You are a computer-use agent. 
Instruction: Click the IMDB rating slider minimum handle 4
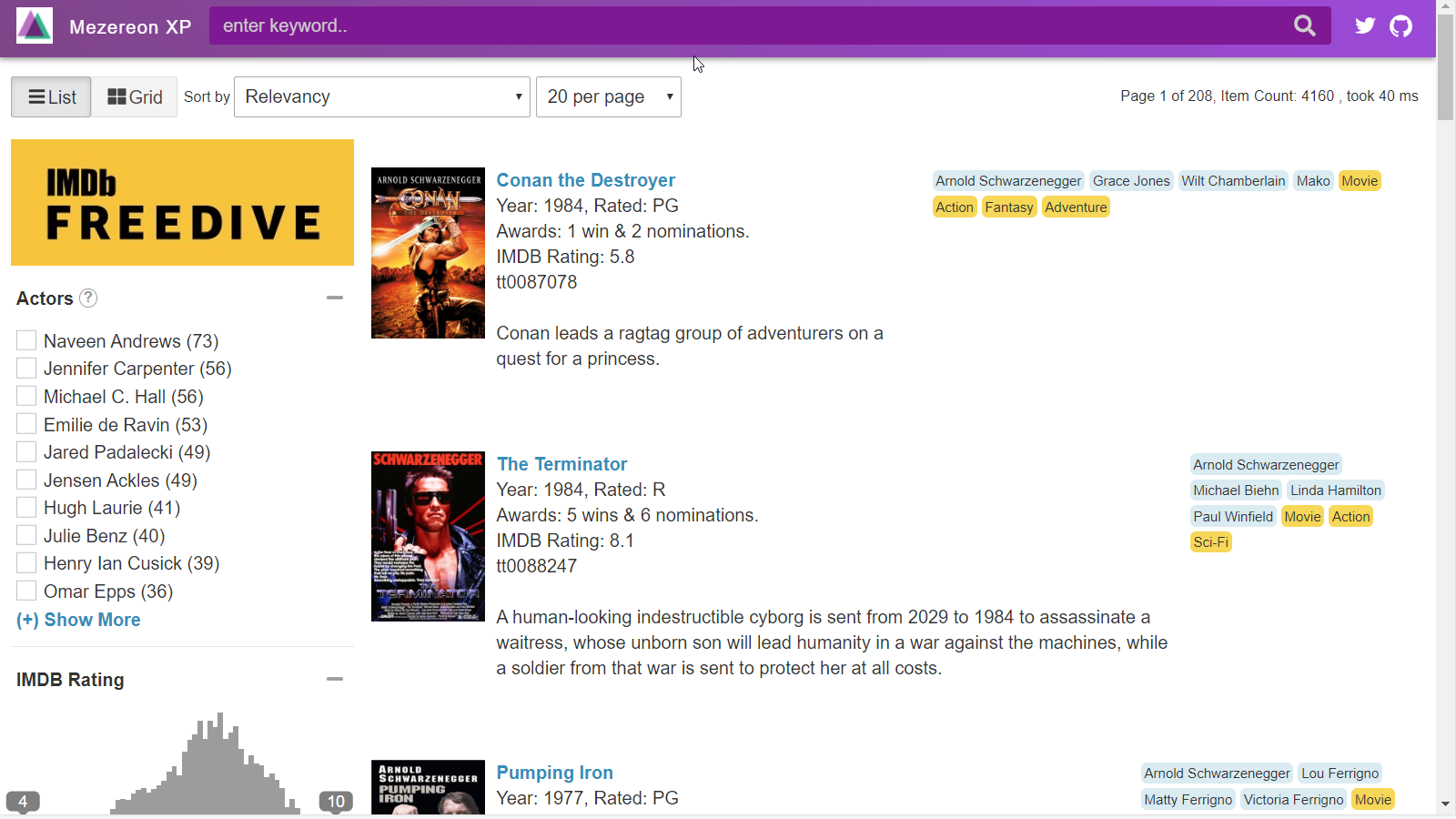tap(23, 802)
